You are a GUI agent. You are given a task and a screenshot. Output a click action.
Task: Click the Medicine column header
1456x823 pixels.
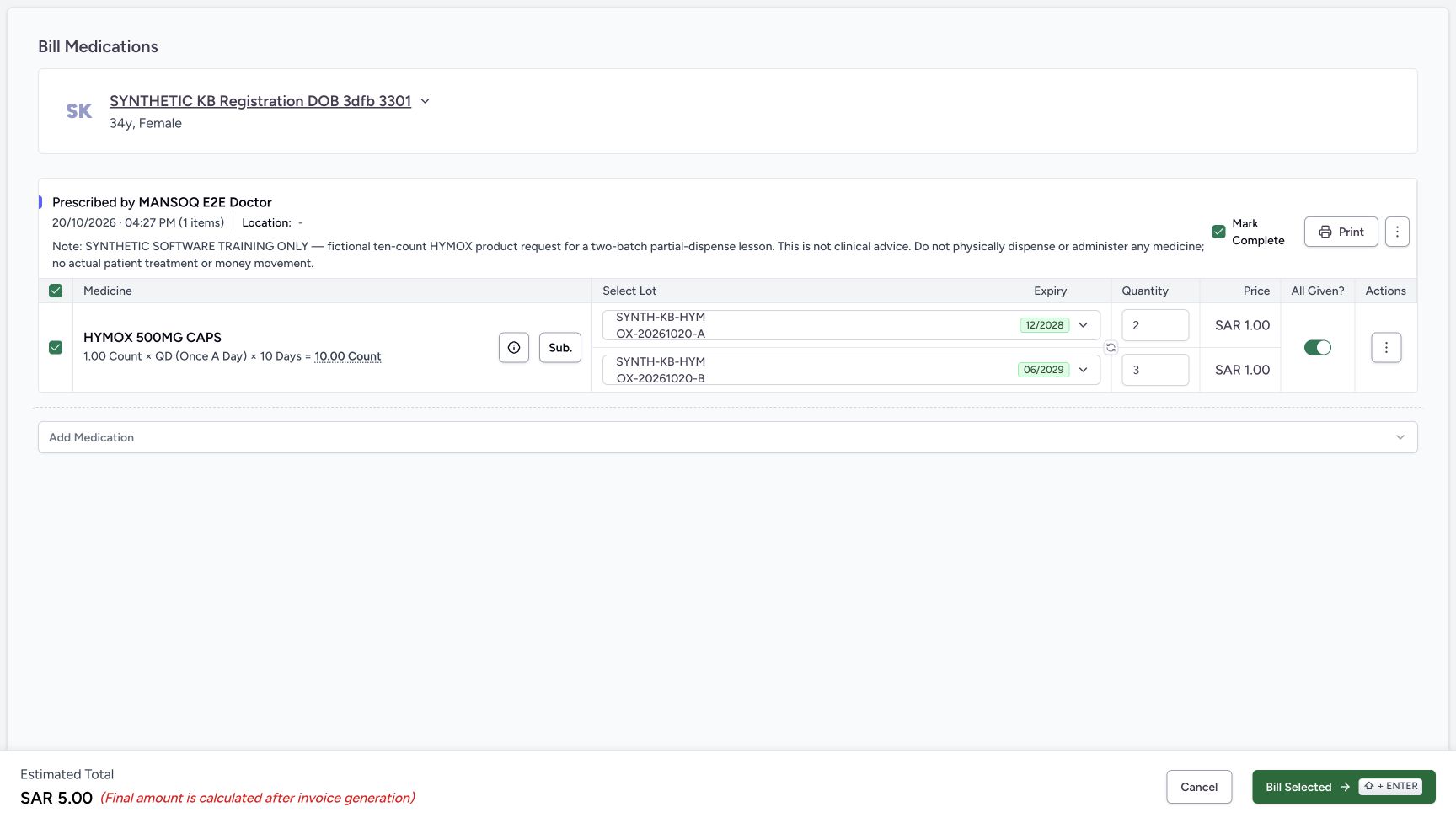[x=108, y=291]
